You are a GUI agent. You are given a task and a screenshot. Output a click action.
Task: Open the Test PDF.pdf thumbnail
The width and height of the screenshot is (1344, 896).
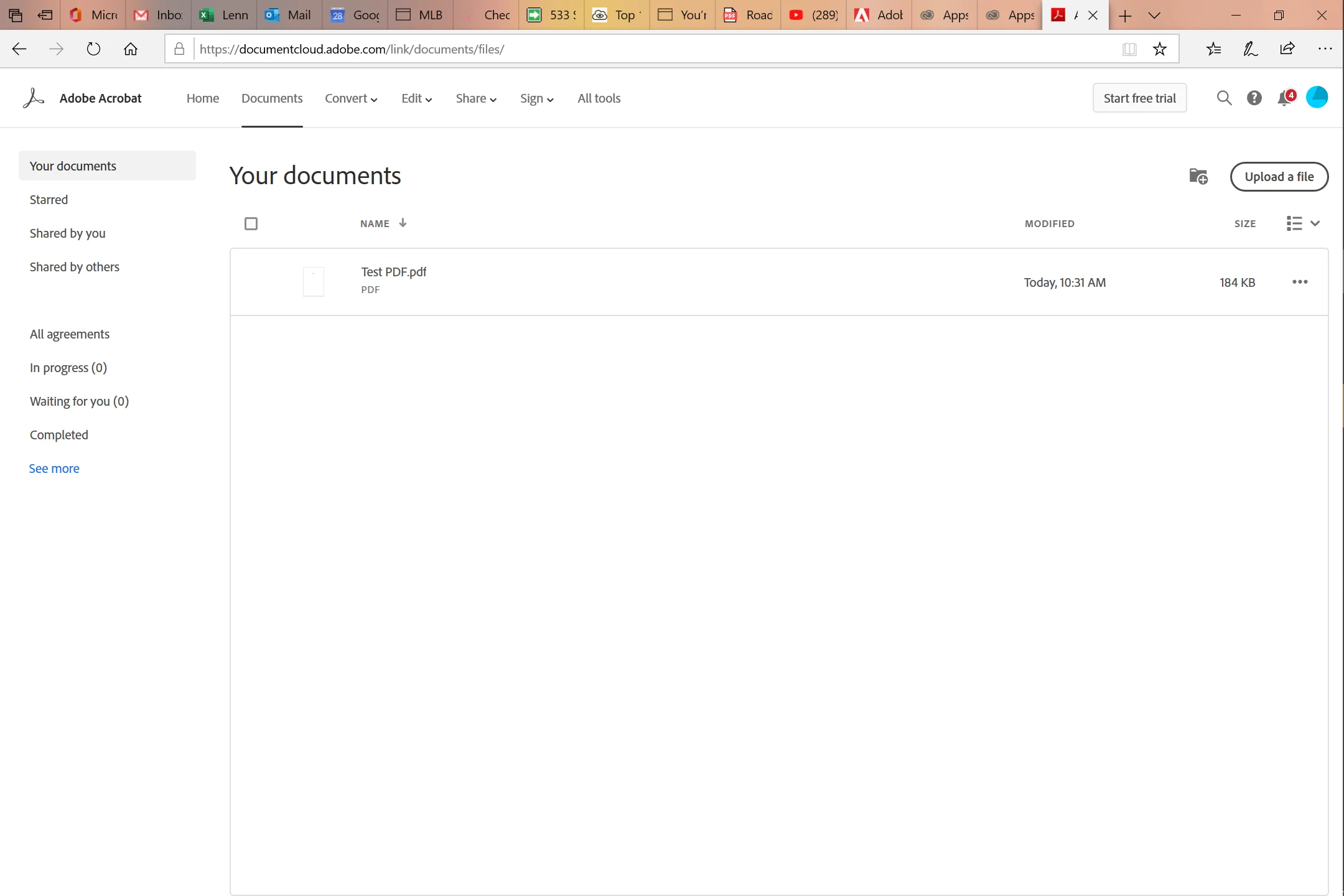313,282
